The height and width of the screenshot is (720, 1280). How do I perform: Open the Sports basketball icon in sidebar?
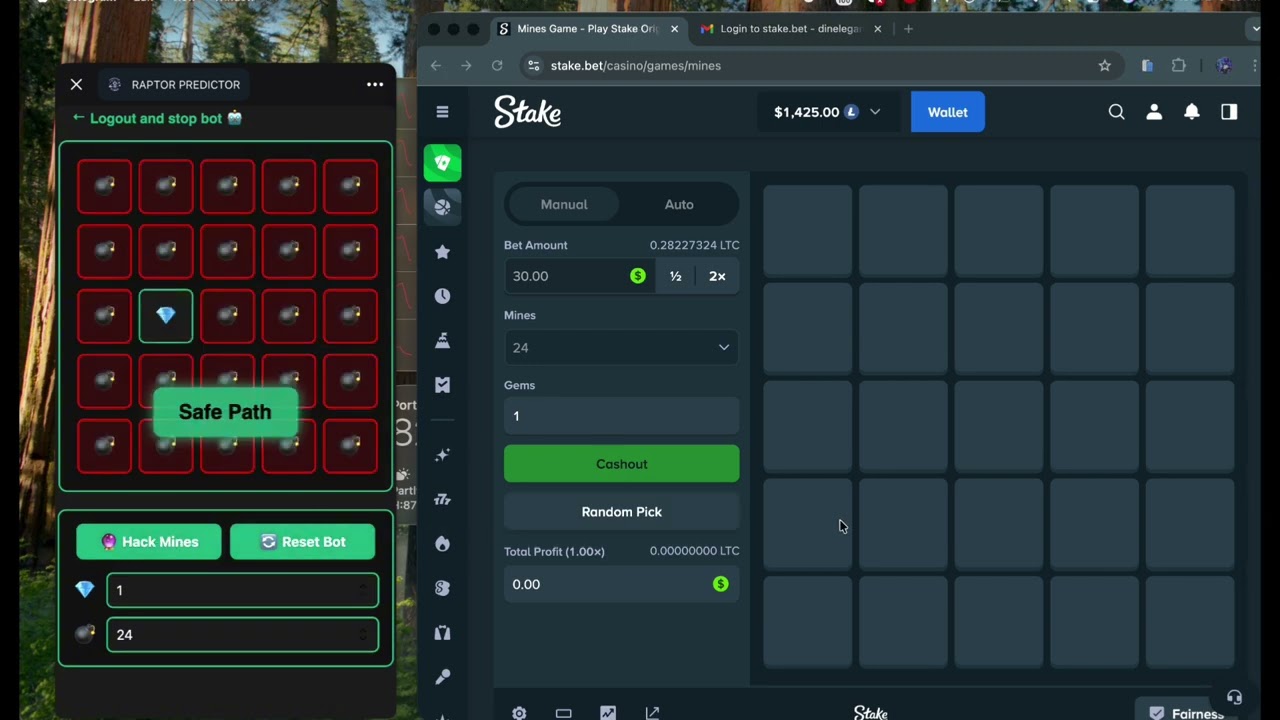click(442, 207)
